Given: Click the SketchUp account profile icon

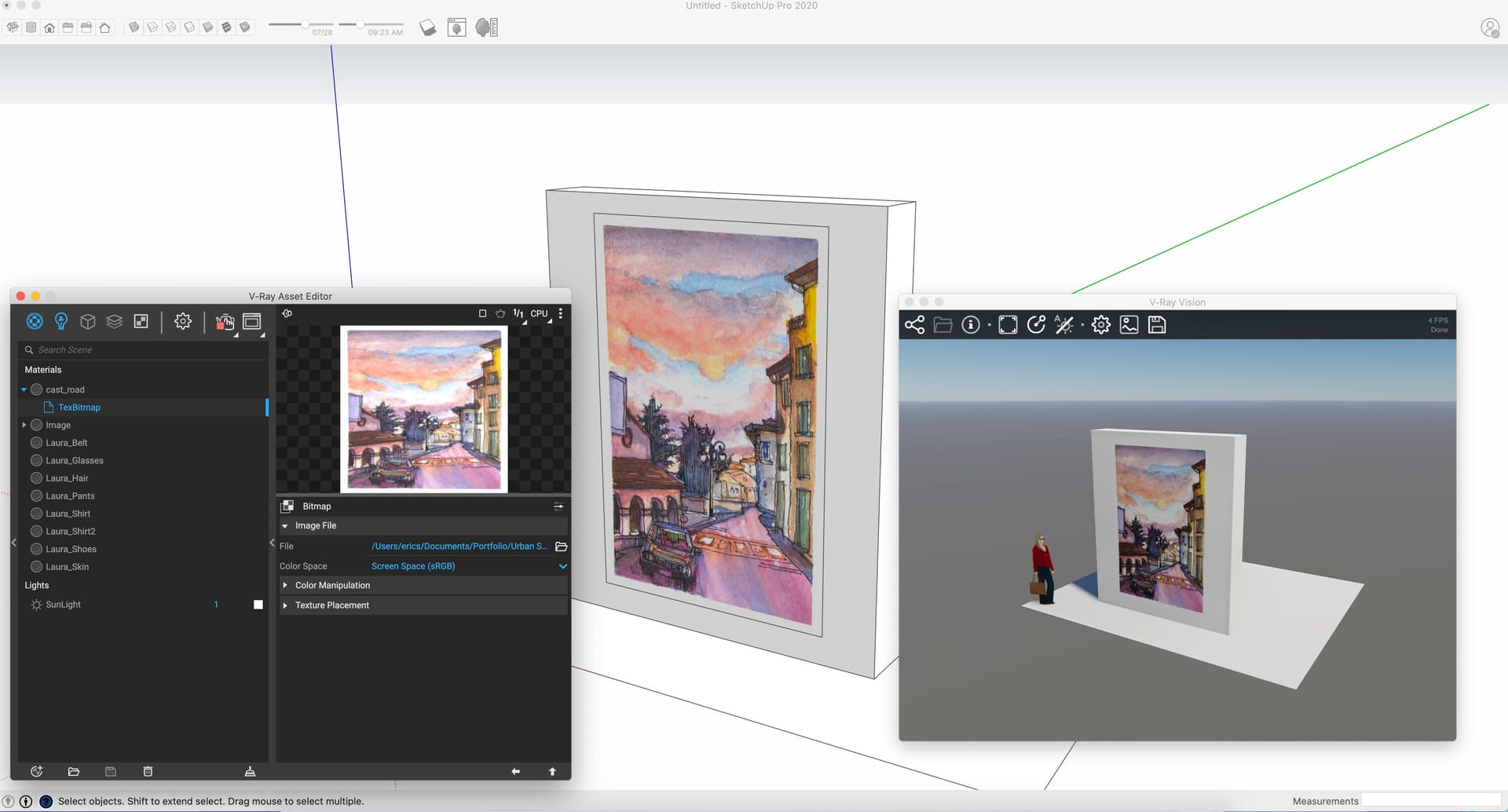Looking at the screenshot, I should pyautogui.click(x=1490, y=27).
